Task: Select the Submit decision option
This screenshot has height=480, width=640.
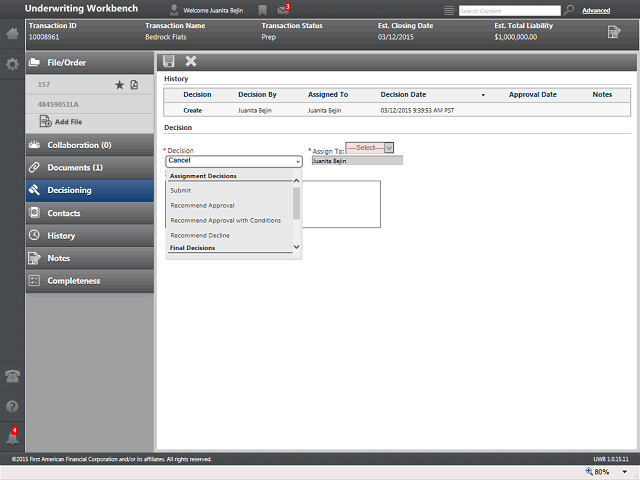Action: click(181, 191)
